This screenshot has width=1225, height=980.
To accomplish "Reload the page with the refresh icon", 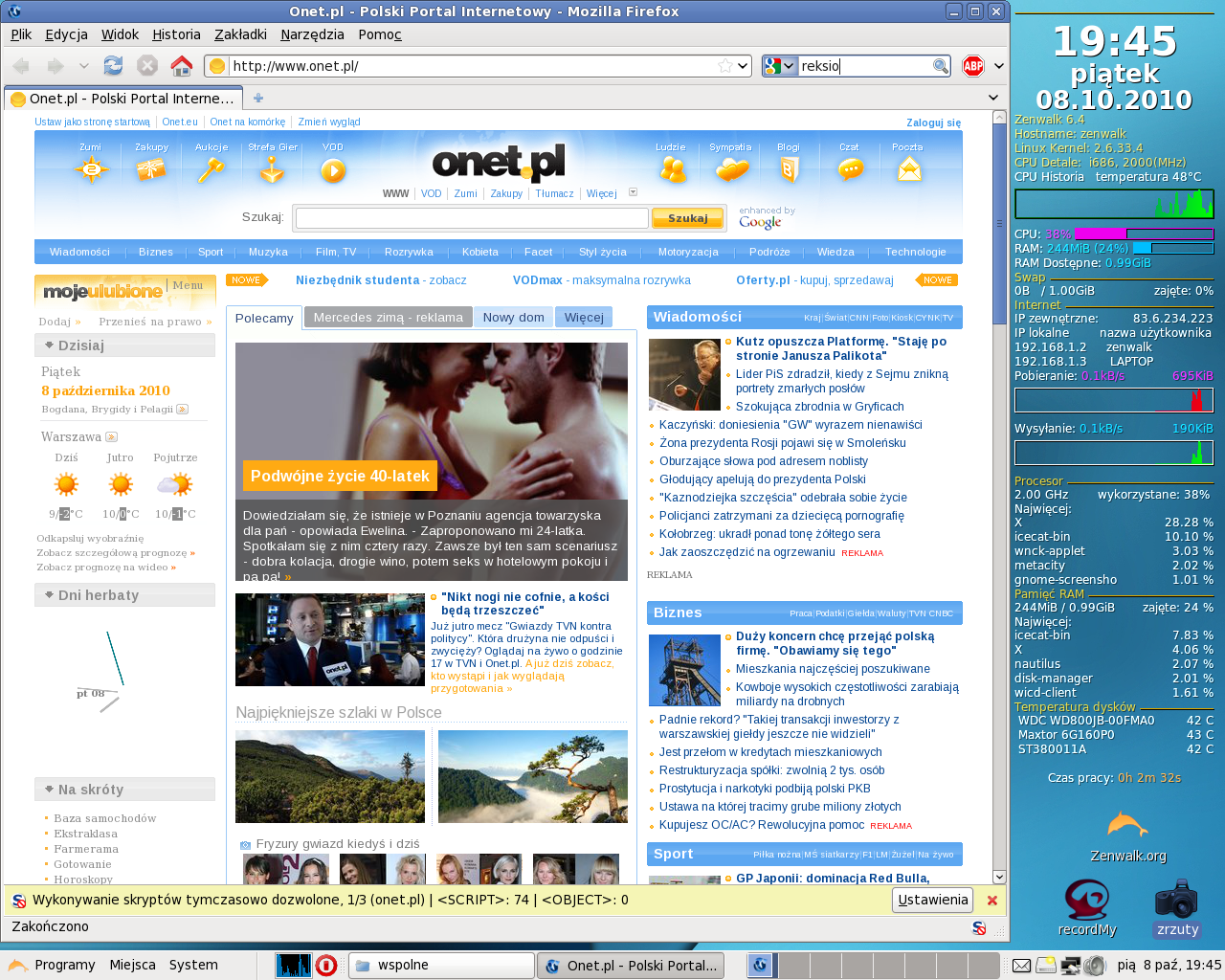I will point(113,66).
